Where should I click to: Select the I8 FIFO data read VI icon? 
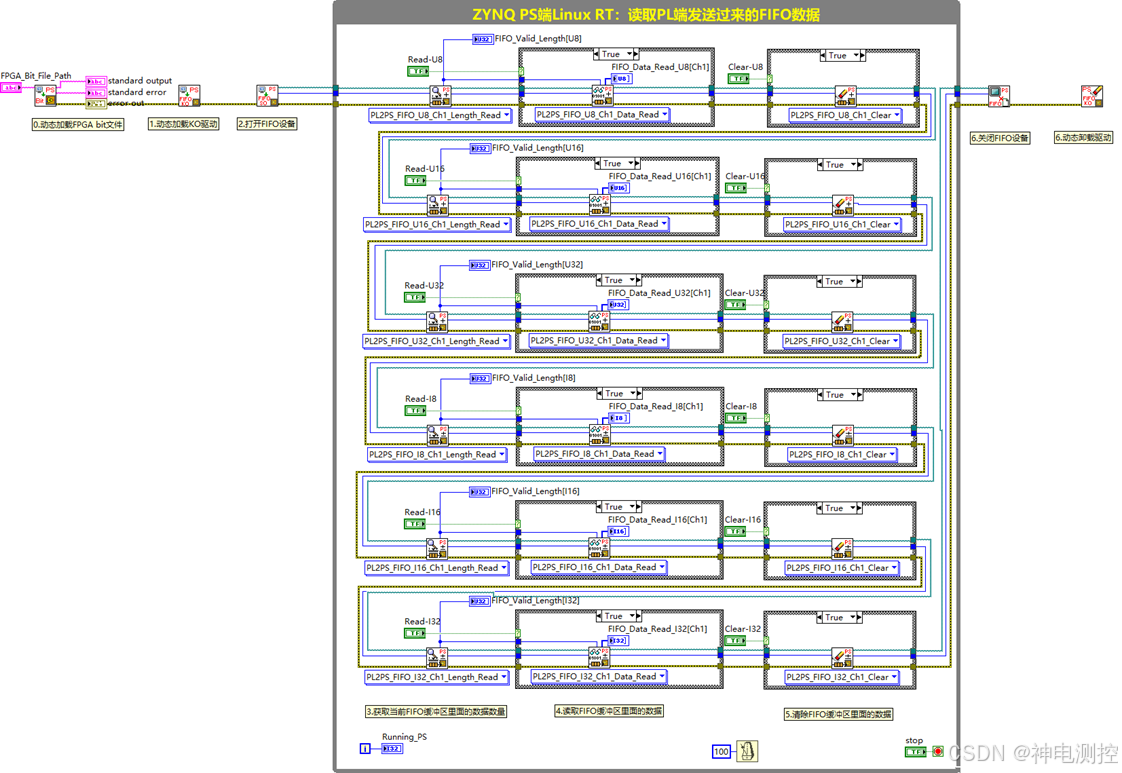click(x=600, y=434)
